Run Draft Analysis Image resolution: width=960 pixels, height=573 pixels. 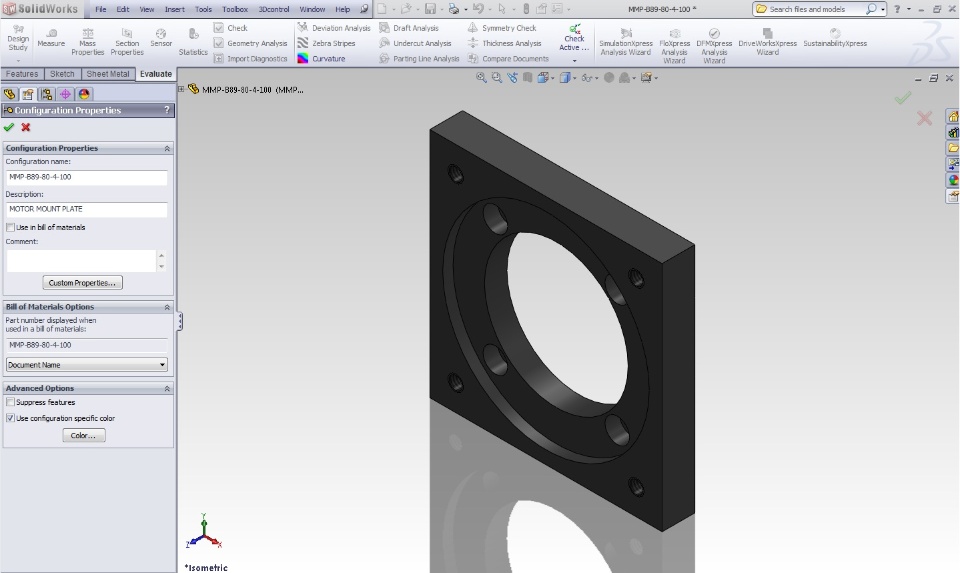pyautogui.click(x=408, y=28)
